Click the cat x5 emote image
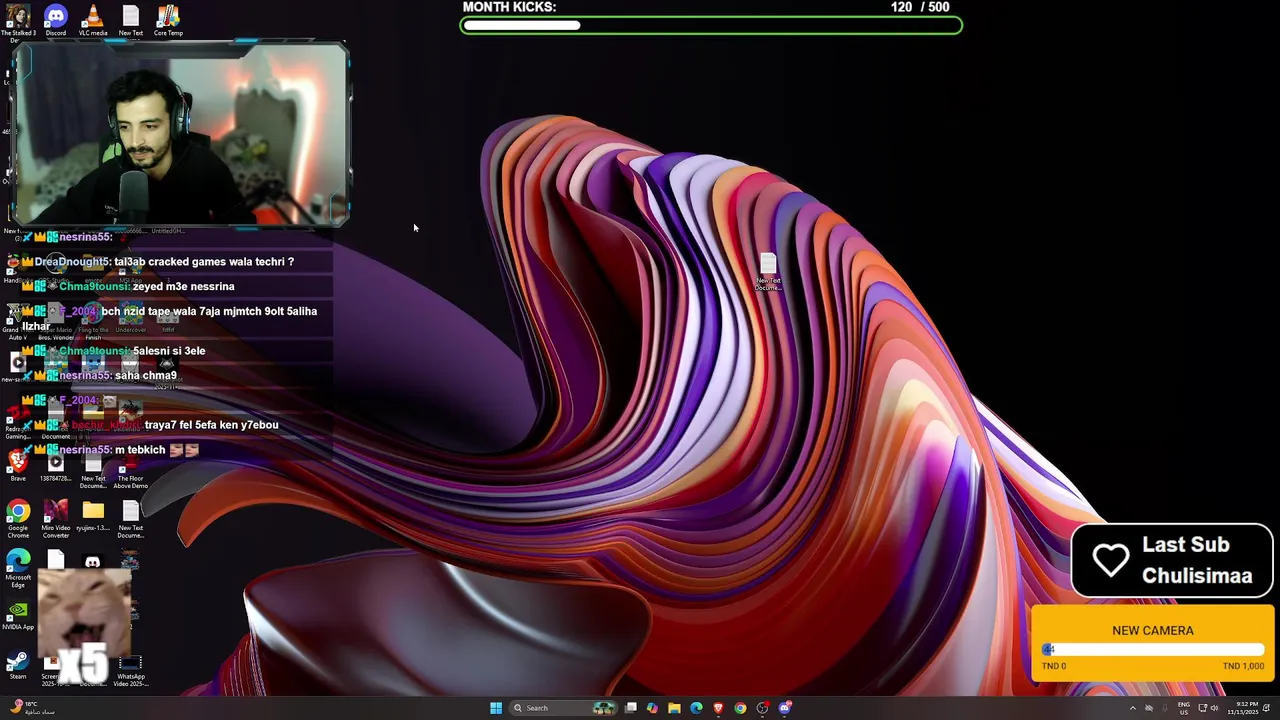The image size is (1280, 720). (x=84, y=625)
